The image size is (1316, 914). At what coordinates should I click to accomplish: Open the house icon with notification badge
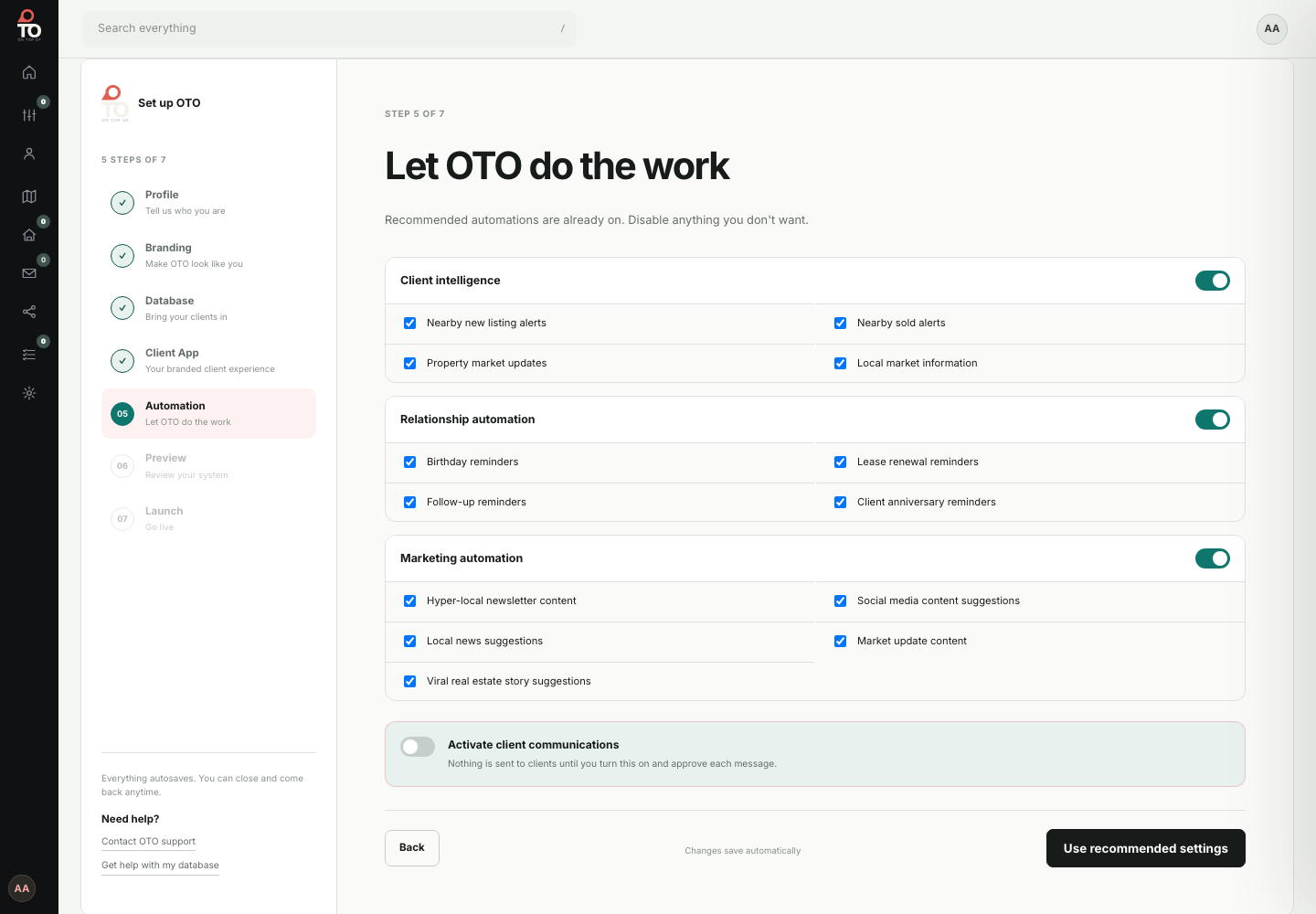29,235
